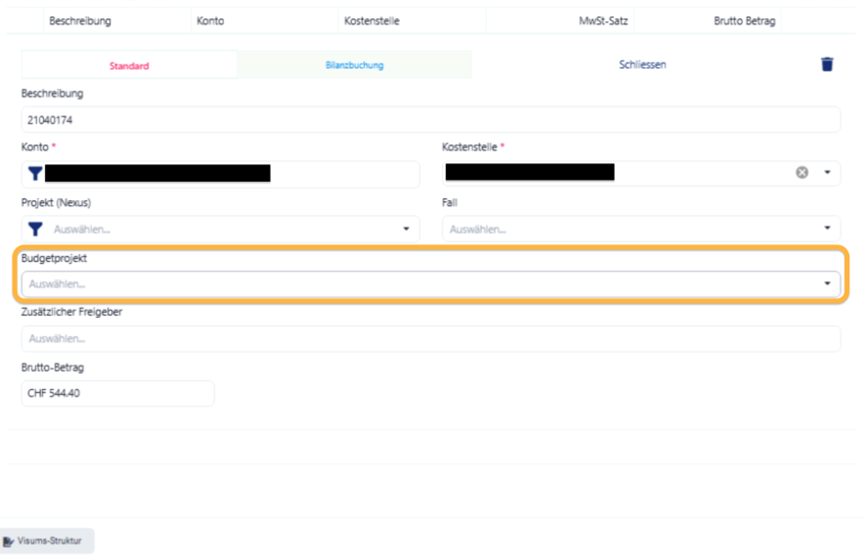This screenshot has height=560, width=864.
Task: Click the Projekt (Nexus) Auswählen field
Action: click(220, 229)
